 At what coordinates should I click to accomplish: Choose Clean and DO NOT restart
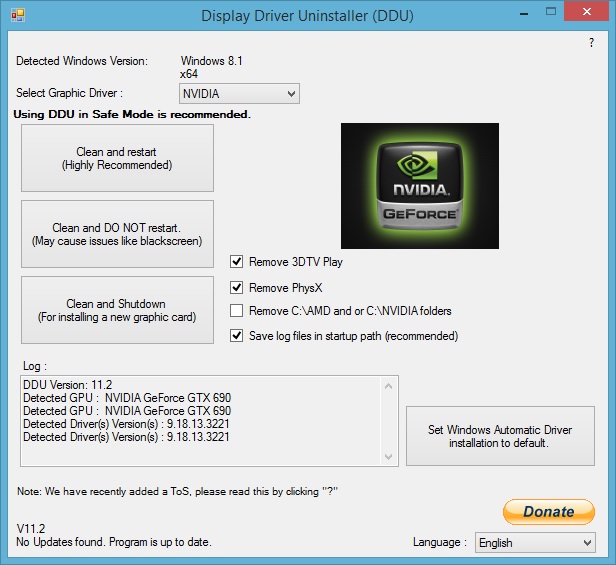(x=117, y=234)
